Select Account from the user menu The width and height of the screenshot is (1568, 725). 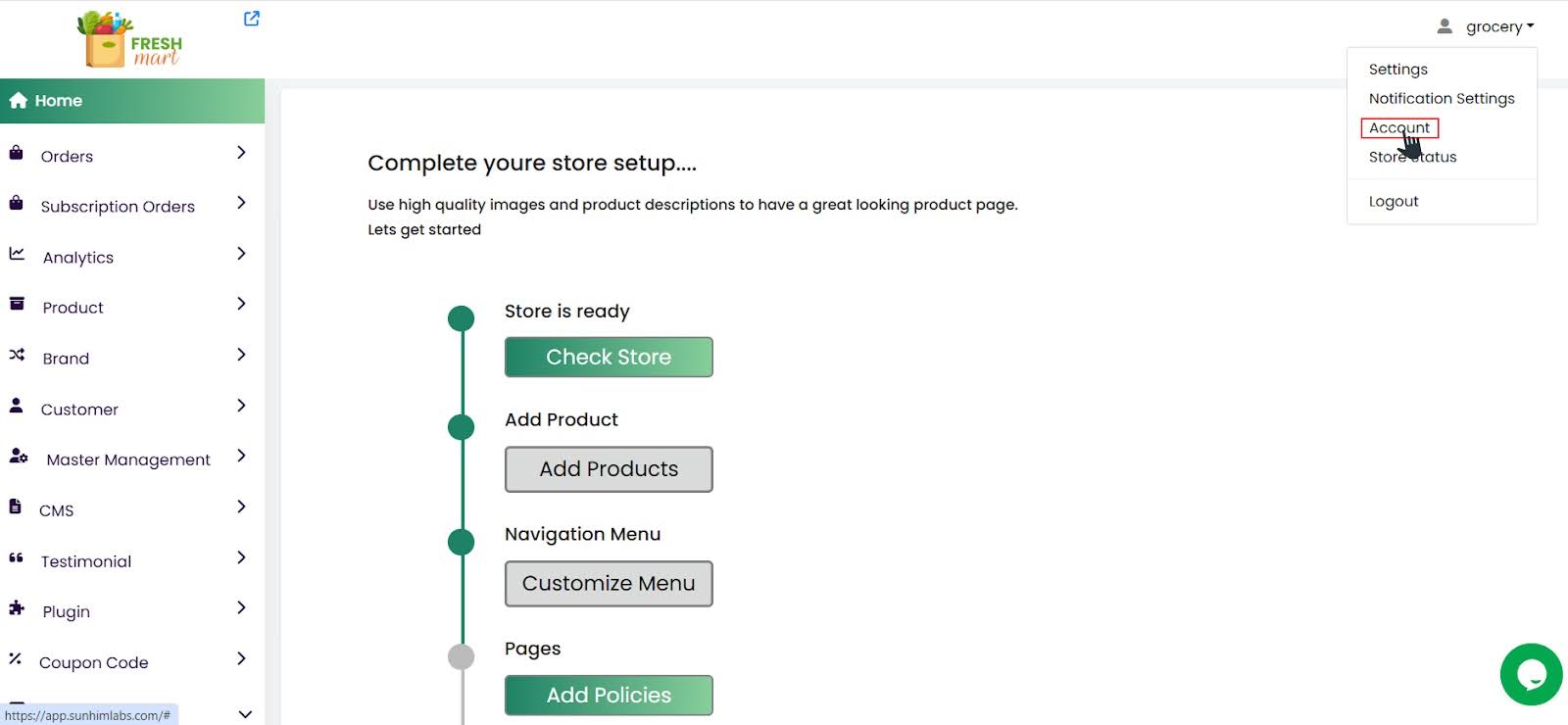click(1398, 128)
